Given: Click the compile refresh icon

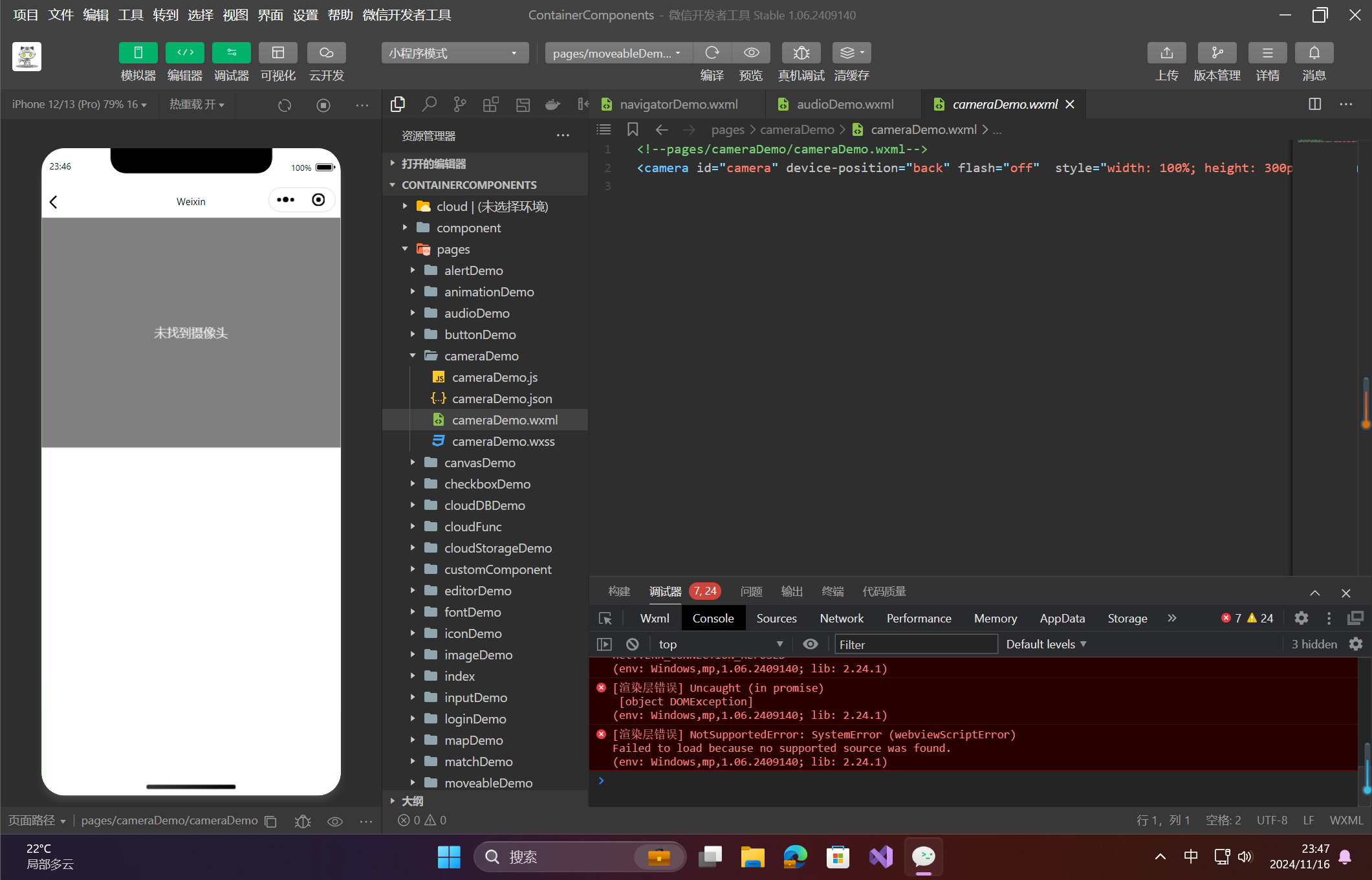Looking at the screenshot, I should (712, 53).
